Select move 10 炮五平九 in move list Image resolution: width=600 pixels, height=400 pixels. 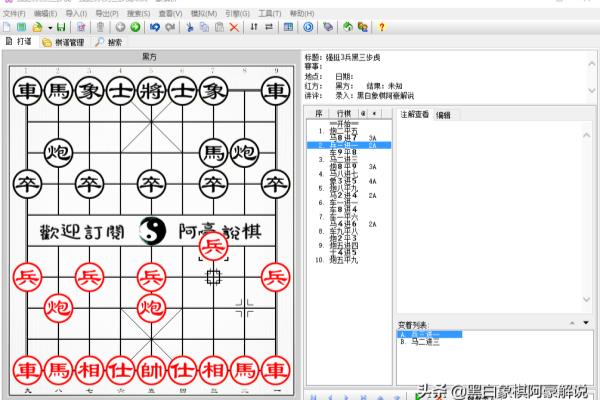(343, 259)
